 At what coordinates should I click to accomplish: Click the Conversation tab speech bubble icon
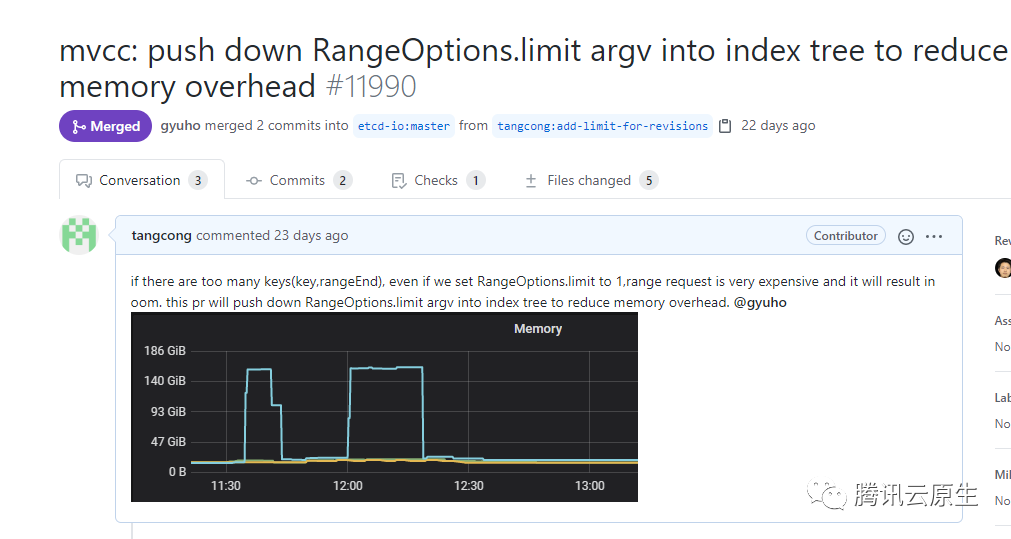point(84,181)
